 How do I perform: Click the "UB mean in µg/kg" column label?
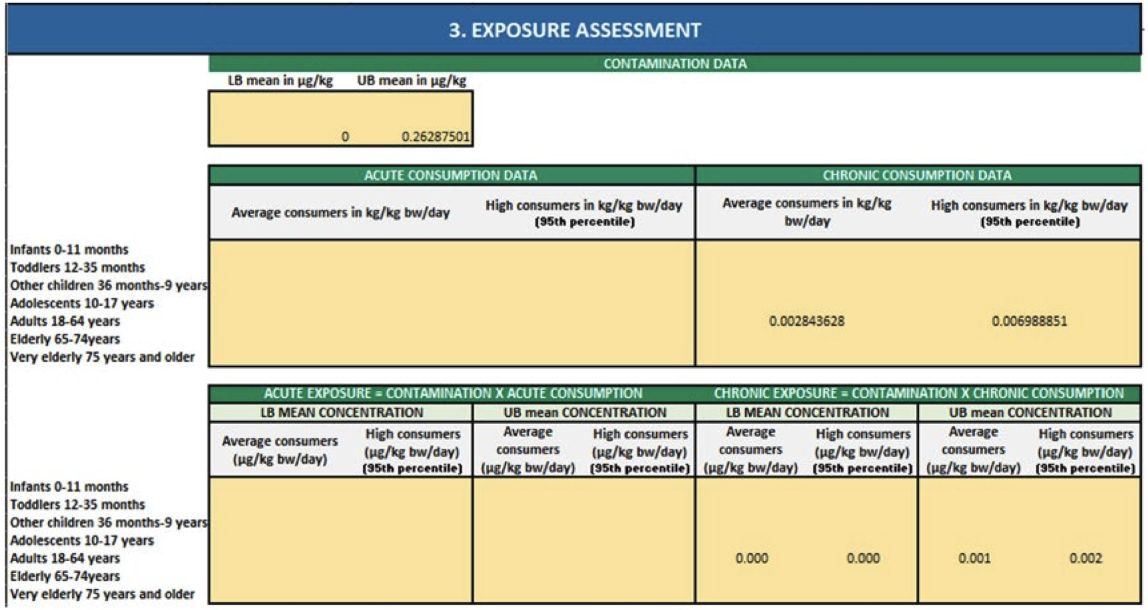click(412, 81)
